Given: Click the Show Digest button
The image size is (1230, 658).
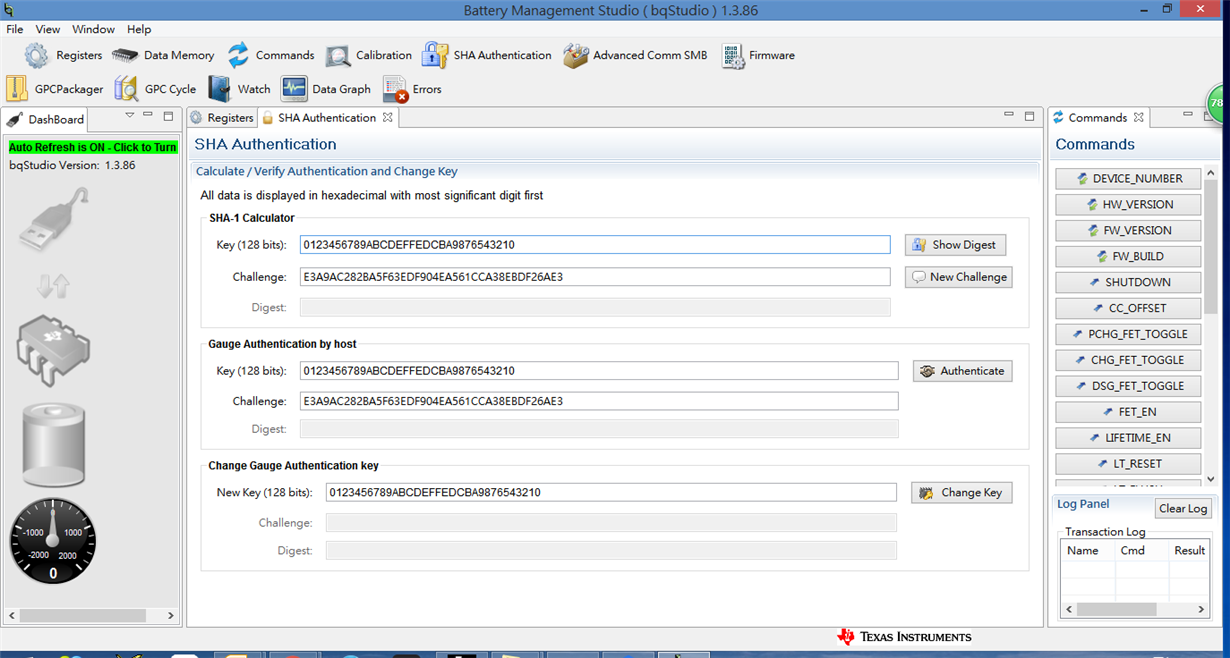Looking at the screenshot, I should click(955, 245).
